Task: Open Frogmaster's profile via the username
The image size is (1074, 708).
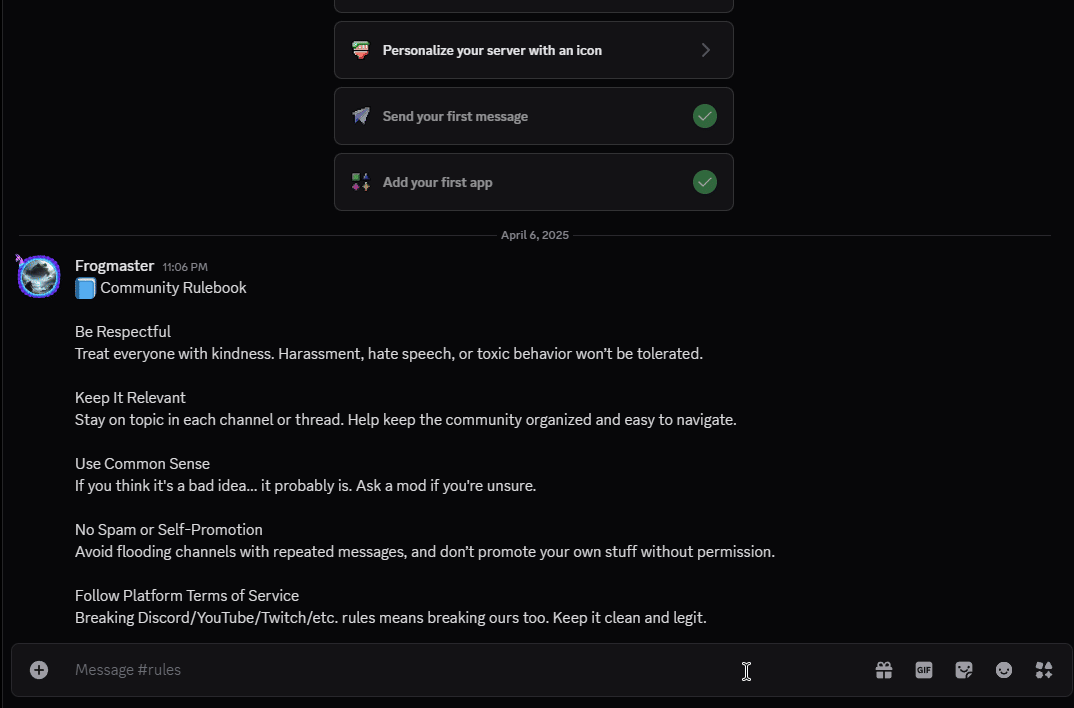Action: (114, 266)
